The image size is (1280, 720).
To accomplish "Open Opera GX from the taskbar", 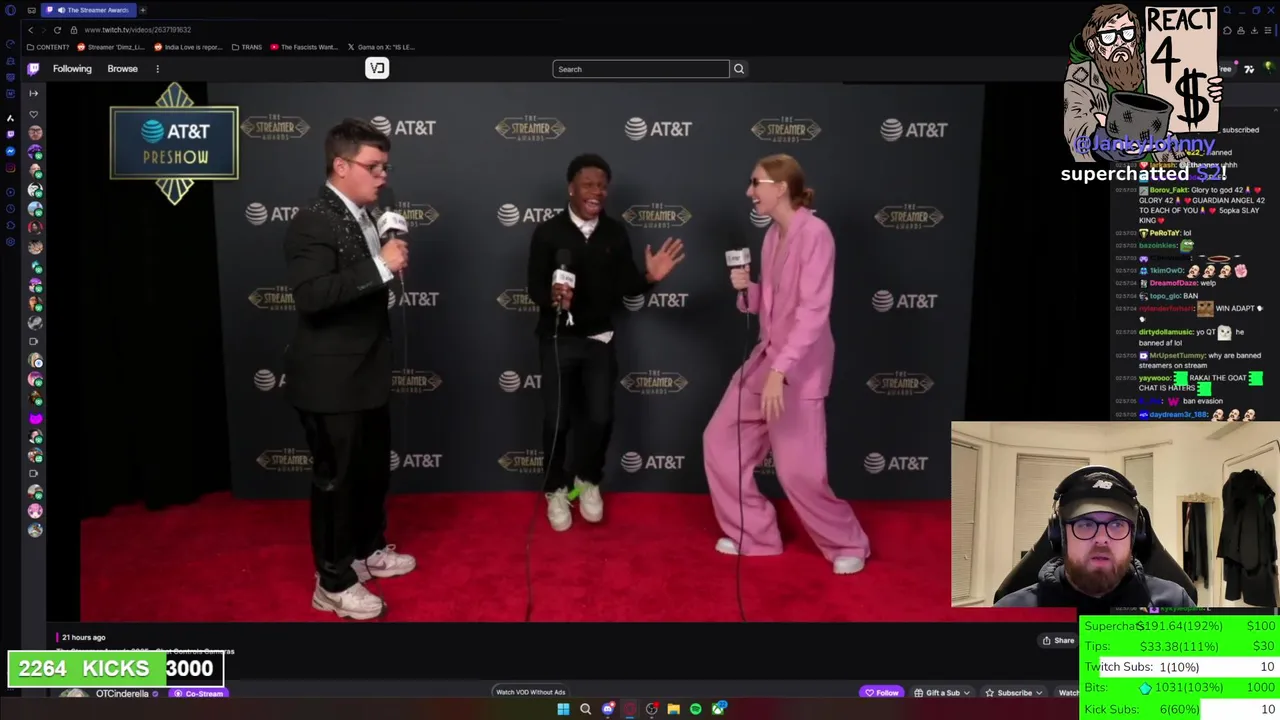I will coord(629,709).
